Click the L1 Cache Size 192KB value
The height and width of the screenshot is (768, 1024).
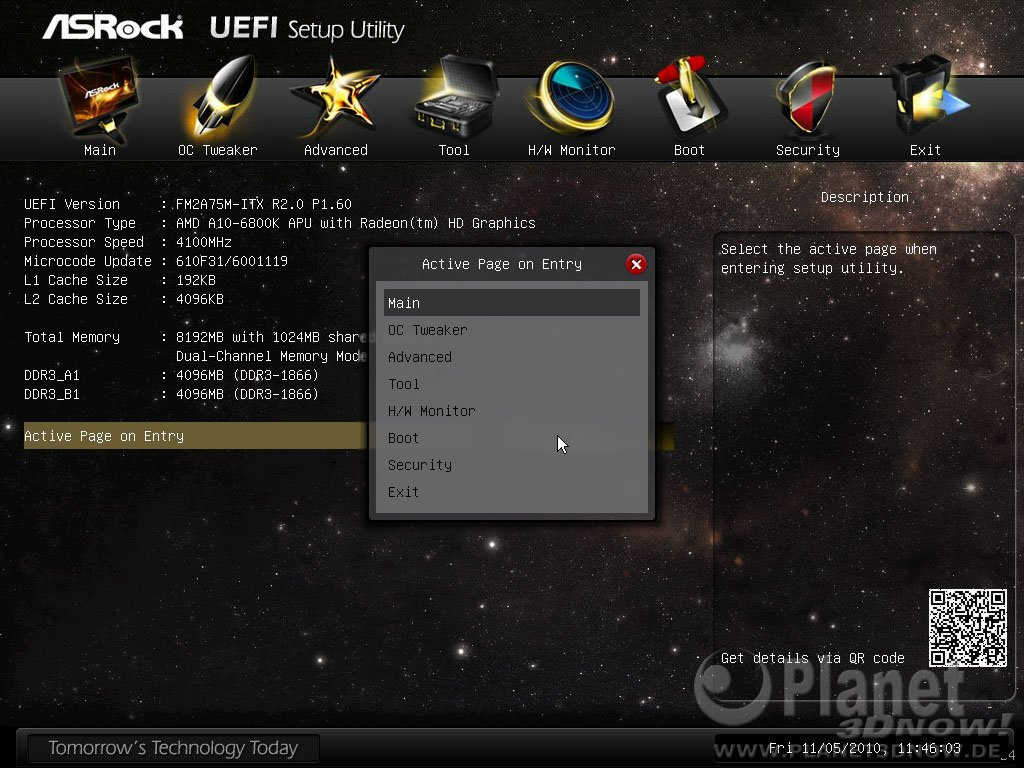(x=196, y=280)
